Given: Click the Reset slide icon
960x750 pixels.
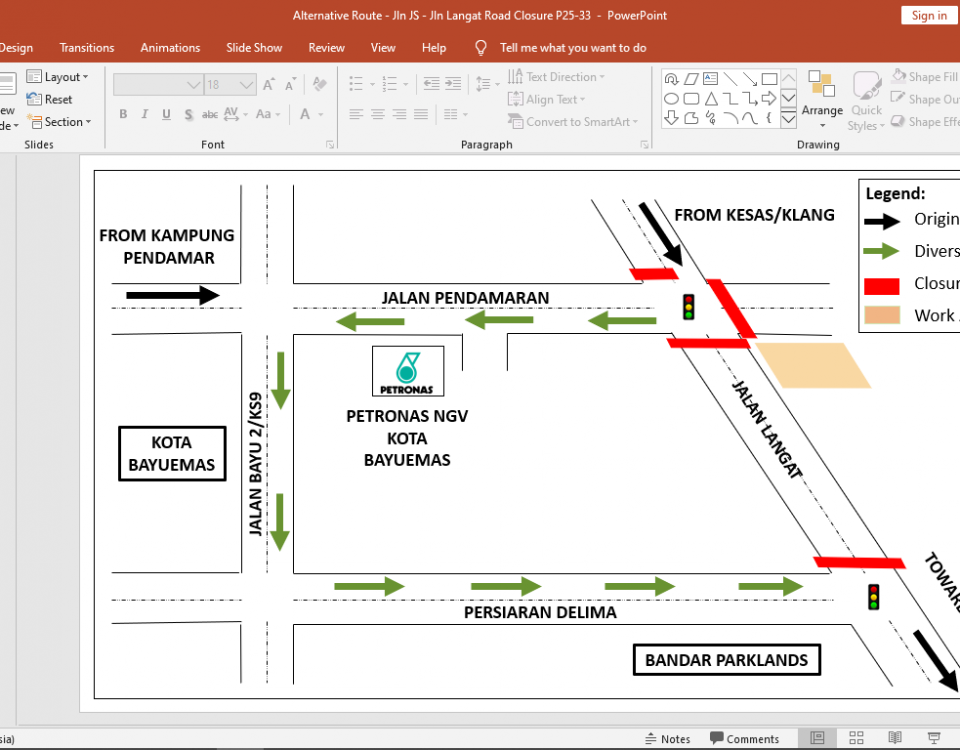Looking at the screenshot, I should pos(34,99).
